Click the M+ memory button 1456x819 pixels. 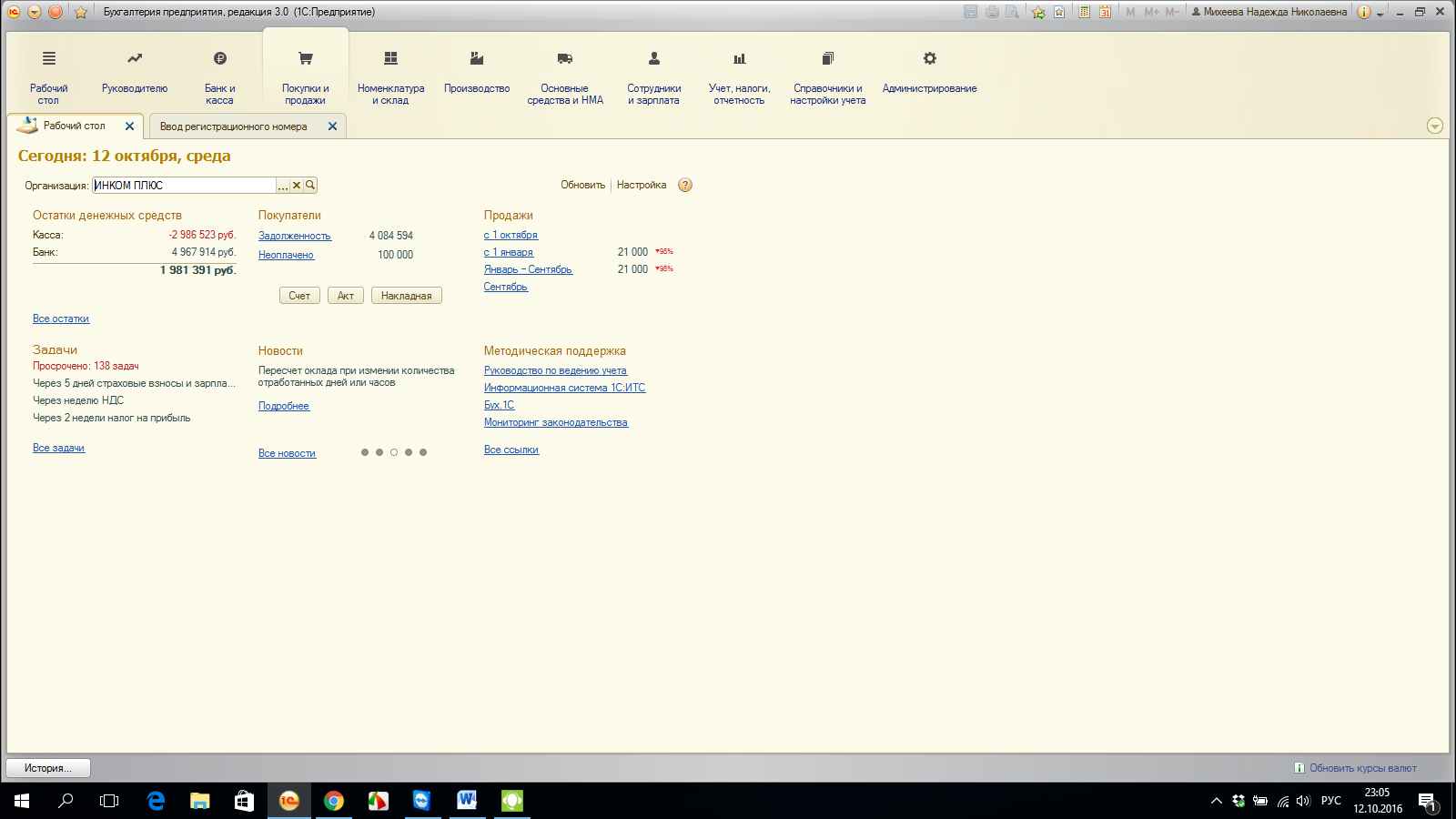click(1151, 12)
